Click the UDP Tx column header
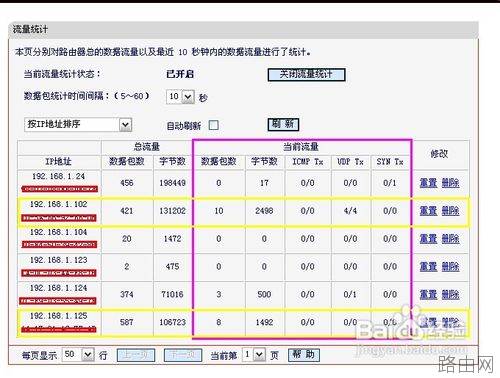This screenshot has width=500, height=378. coord(350,162)
